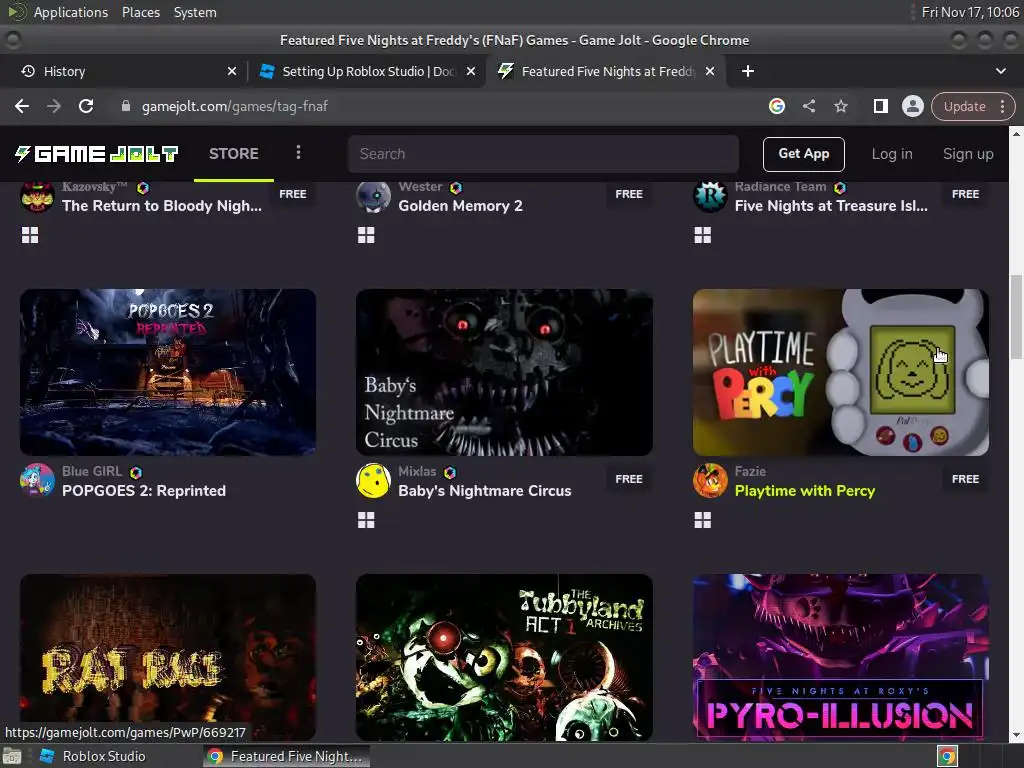Click the page vertical scrollbar thumb

click(x=1016, y=317)
